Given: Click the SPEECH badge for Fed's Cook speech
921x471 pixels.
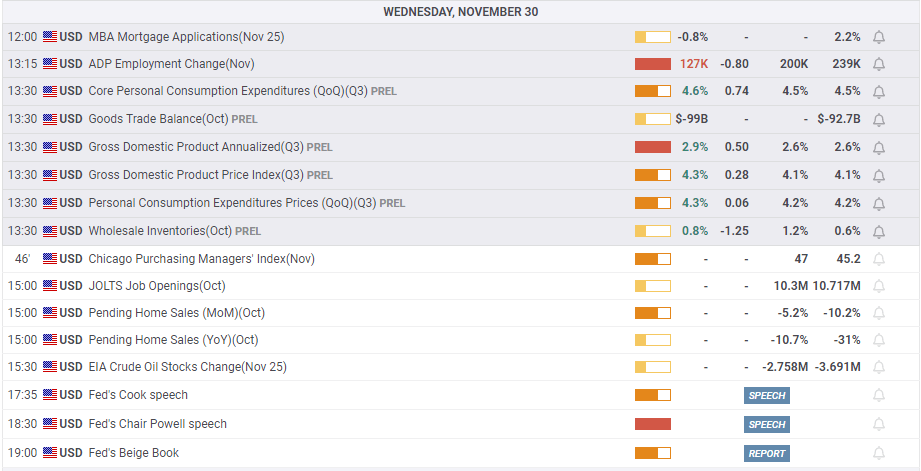Looking at the screenshot, I should point(767,395).
